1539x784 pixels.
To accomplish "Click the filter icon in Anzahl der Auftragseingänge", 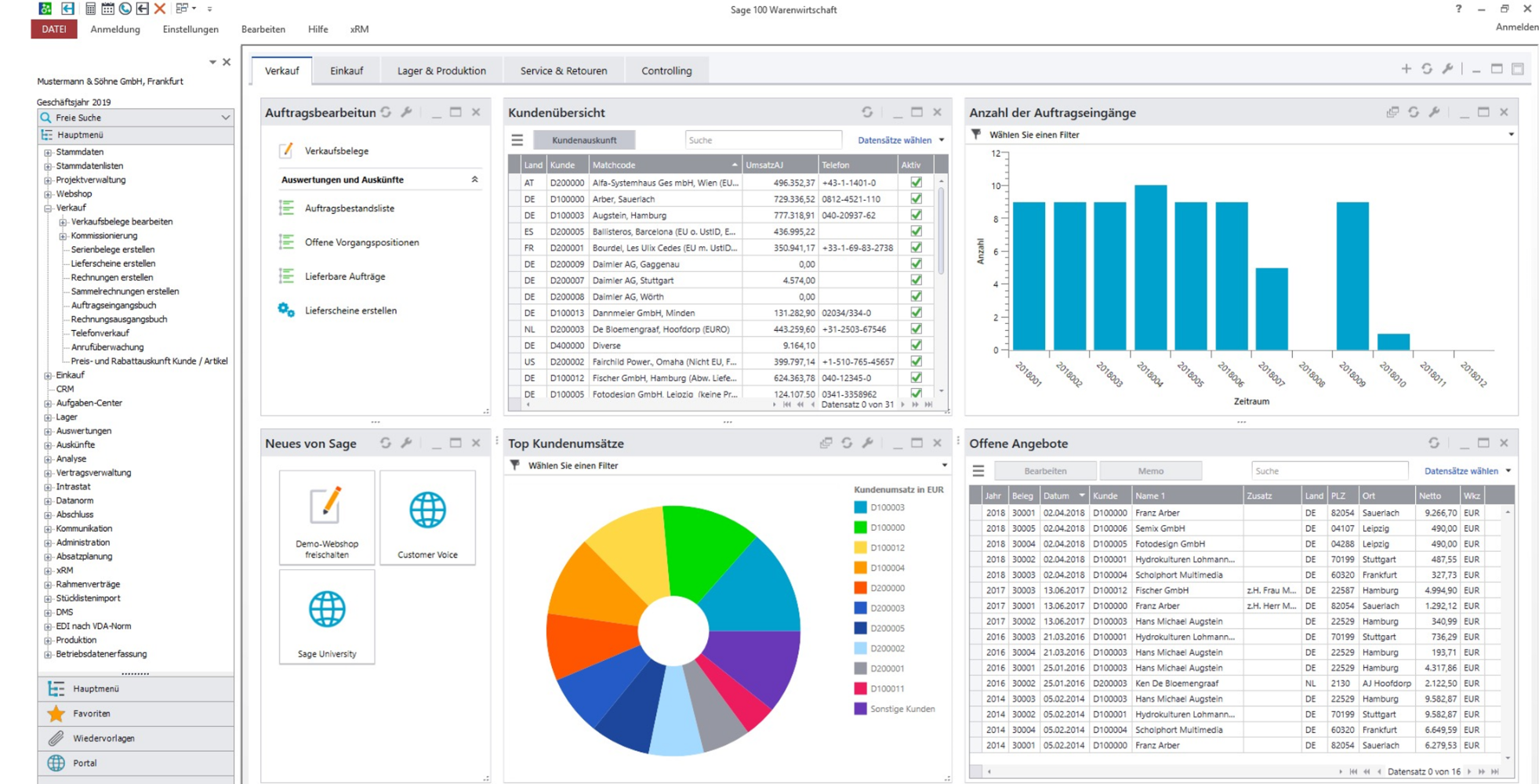I will 975,135.
